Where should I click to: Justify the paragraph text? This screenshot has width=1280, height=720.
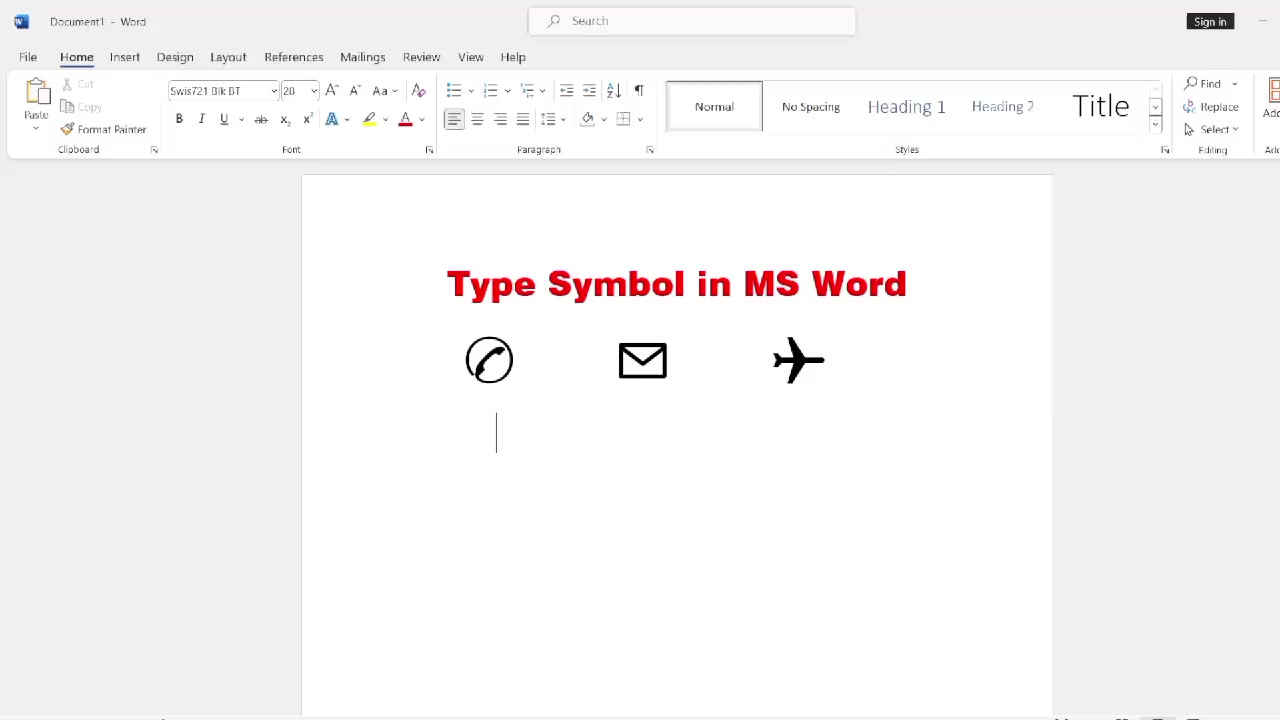tap(523, 119)
